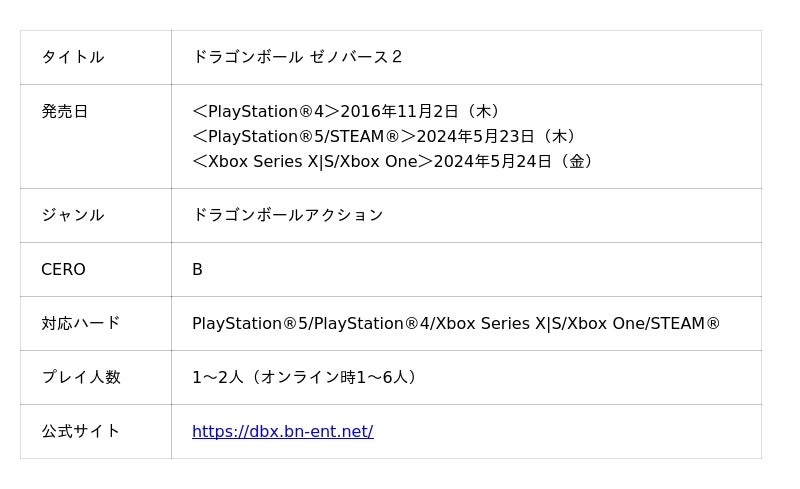The image size is (800, 489).
Task: Click the タイトル row label
Action: (72, 57)
